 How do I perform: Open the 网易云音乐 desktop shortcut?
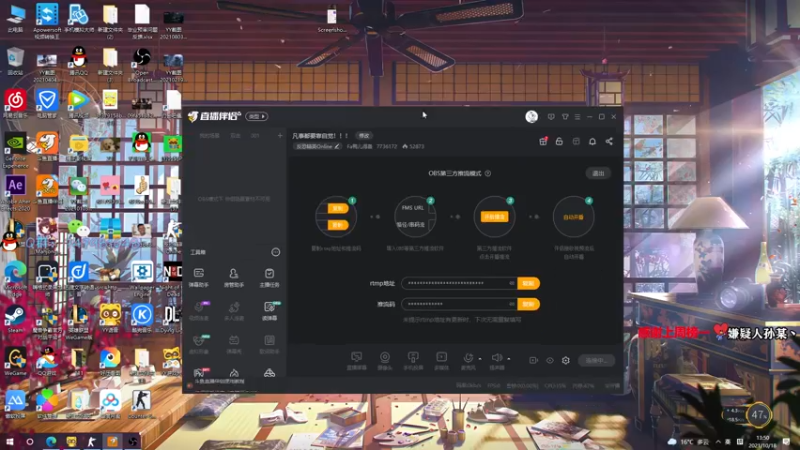tap(15, 105)
